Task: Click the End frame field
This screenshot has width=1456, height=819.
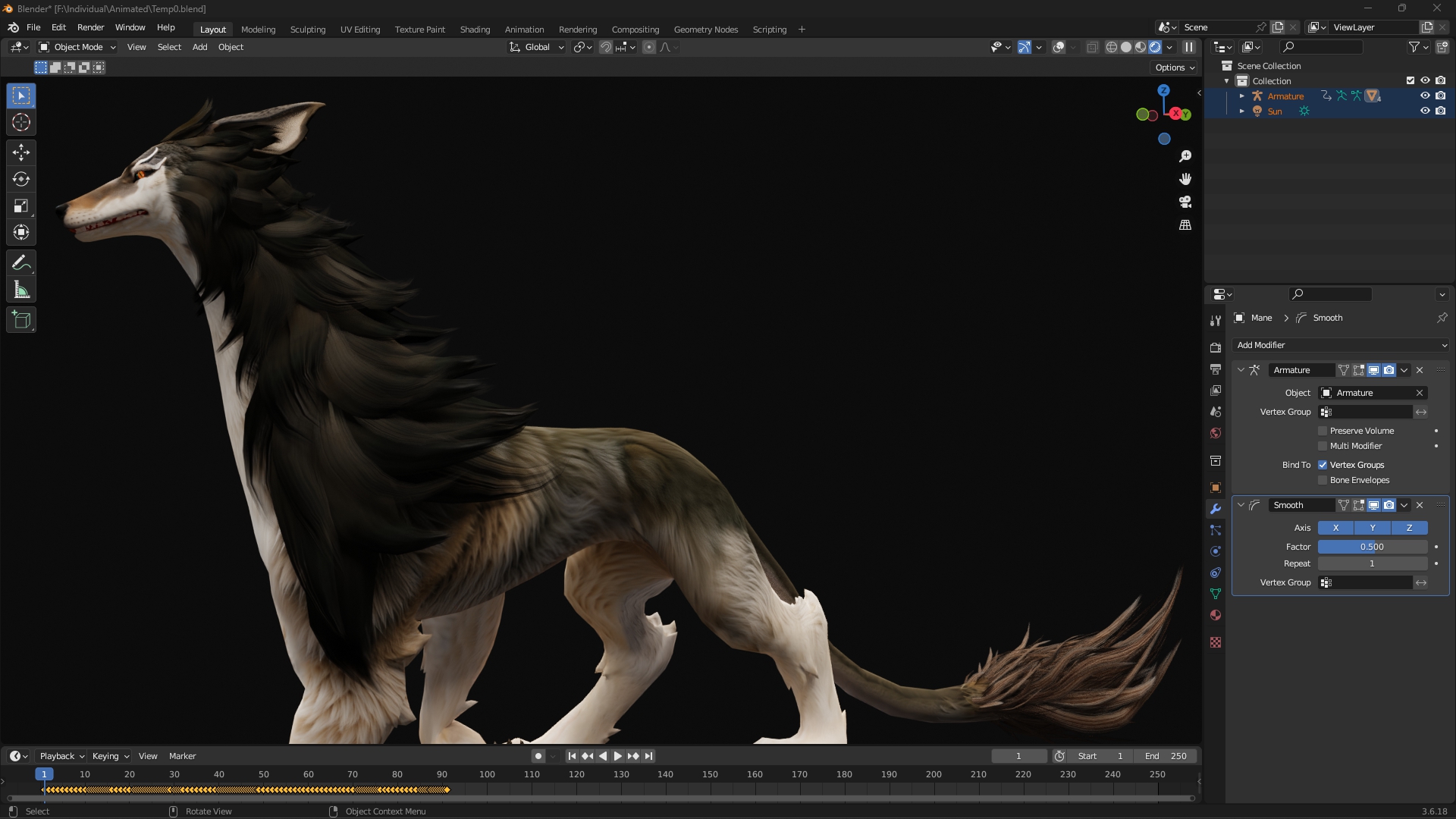Action: click(x=1166, y=756)
